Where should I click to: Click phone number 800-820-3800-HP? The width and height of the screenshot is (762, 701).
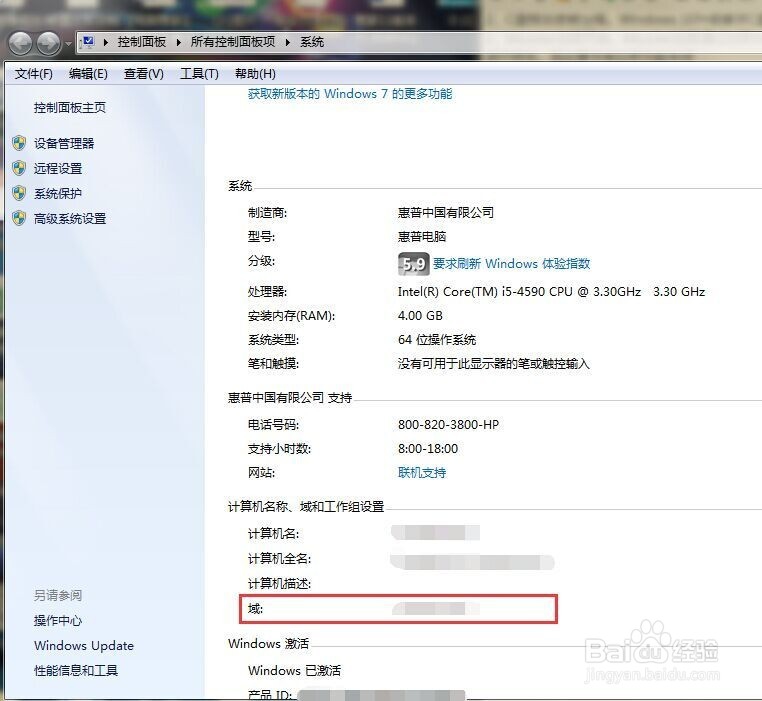(x=448, y=424)
